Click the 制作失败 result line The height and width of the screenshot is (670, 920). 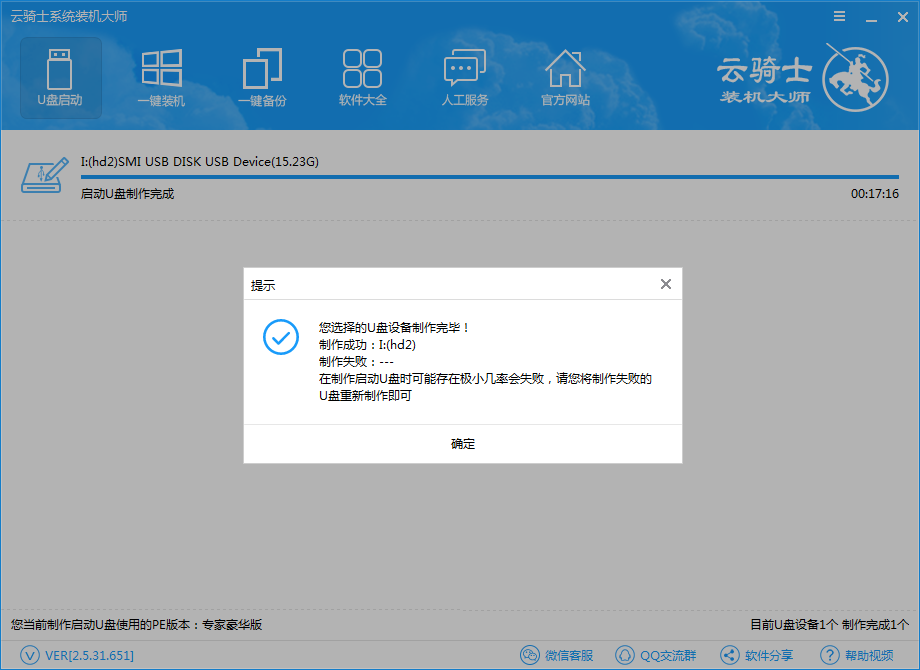(x=356, y=362)
